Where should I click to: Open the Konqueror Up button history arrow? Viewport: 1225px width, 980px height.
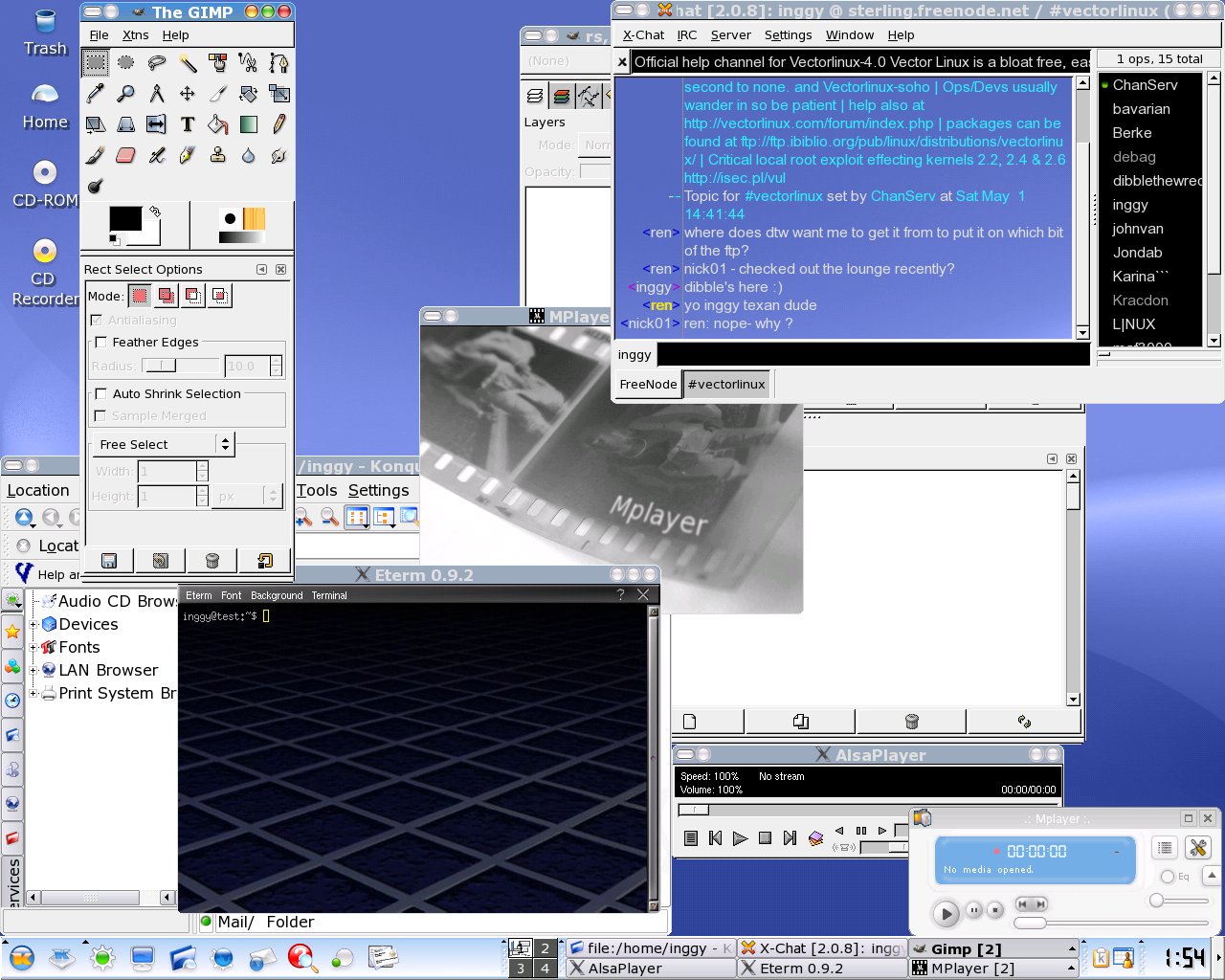coord(33,524)
